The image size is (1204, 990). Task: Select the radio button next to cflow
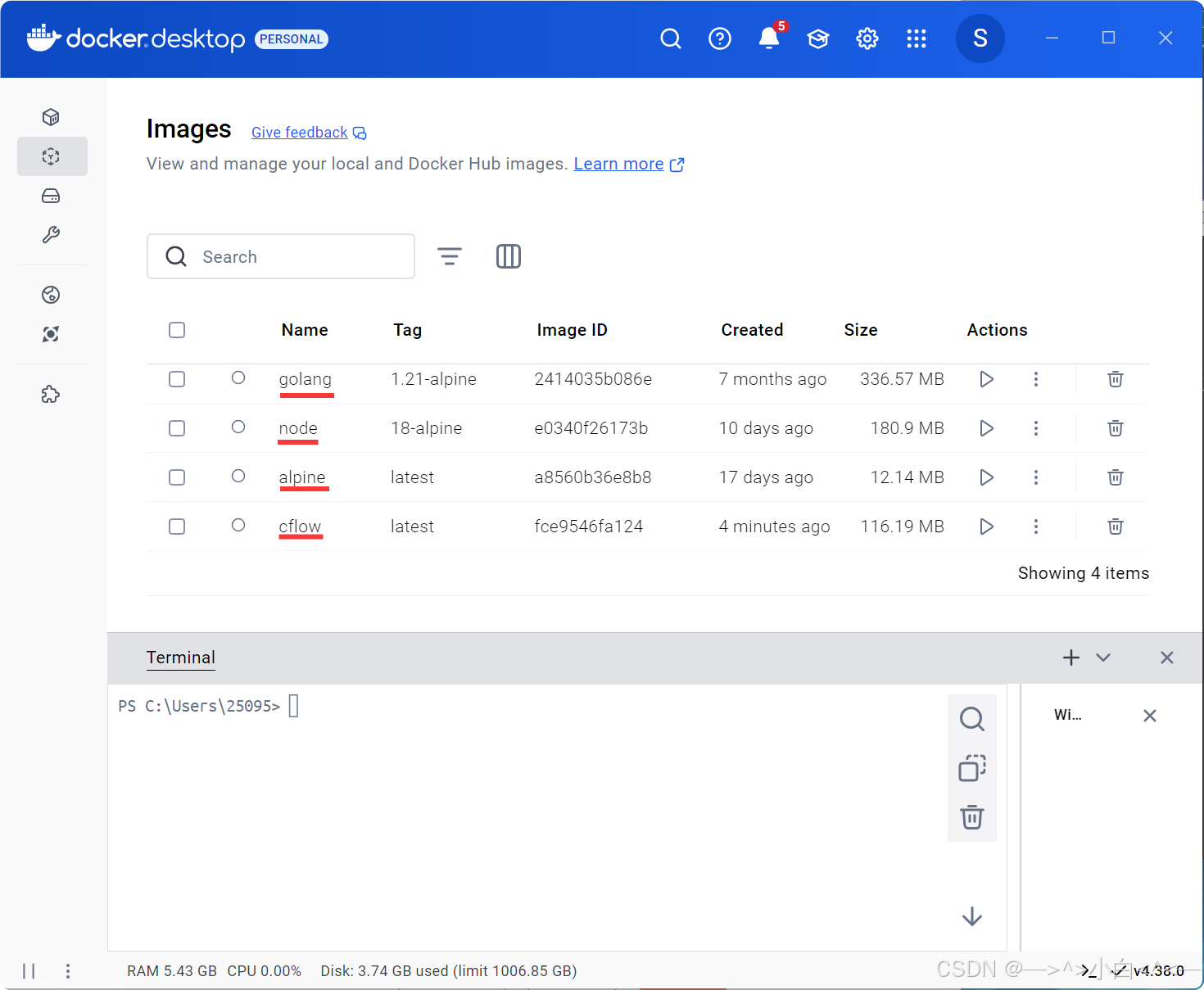click(238, 527)
